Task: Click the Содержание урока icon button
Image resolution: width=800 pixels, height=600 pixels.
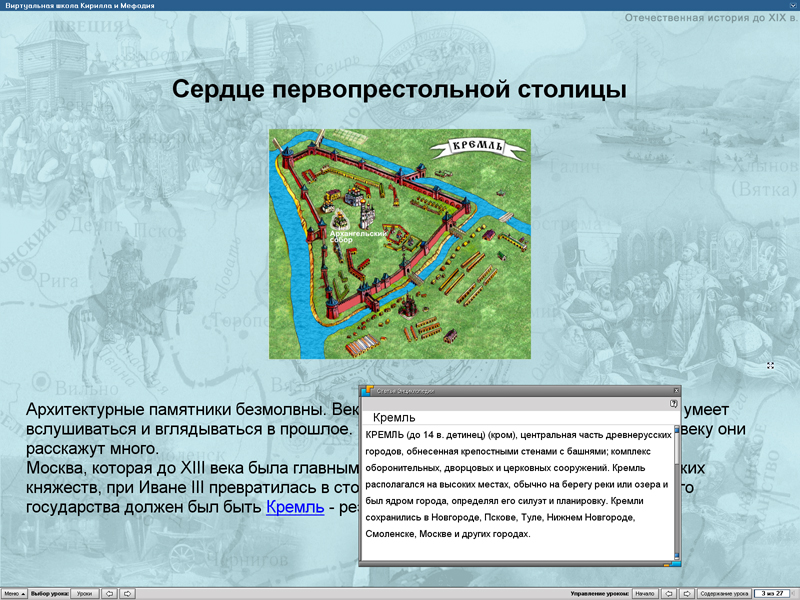Action: (x=725, y=592)
